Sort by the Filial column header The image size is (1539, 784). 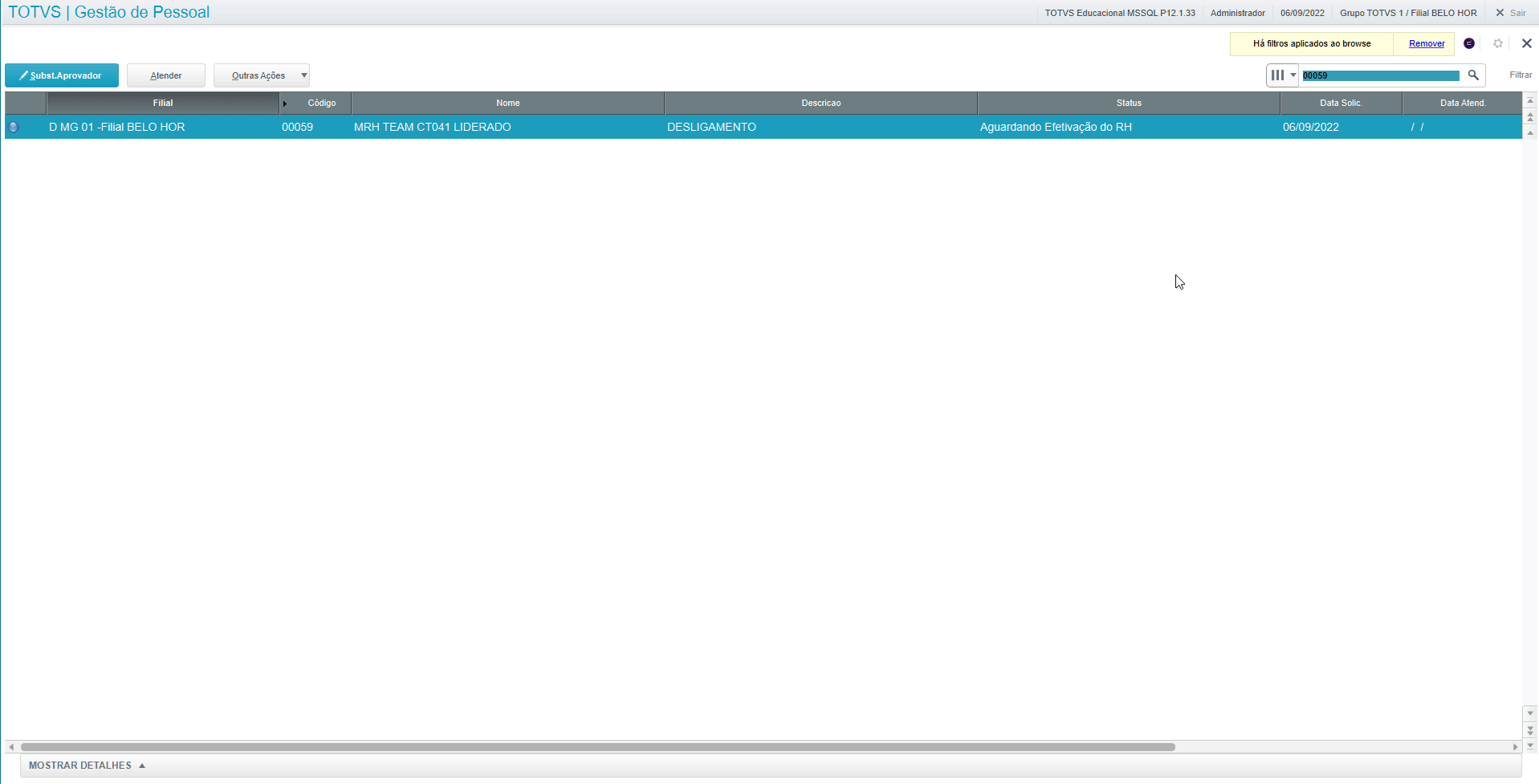click(x=163, y=103)
